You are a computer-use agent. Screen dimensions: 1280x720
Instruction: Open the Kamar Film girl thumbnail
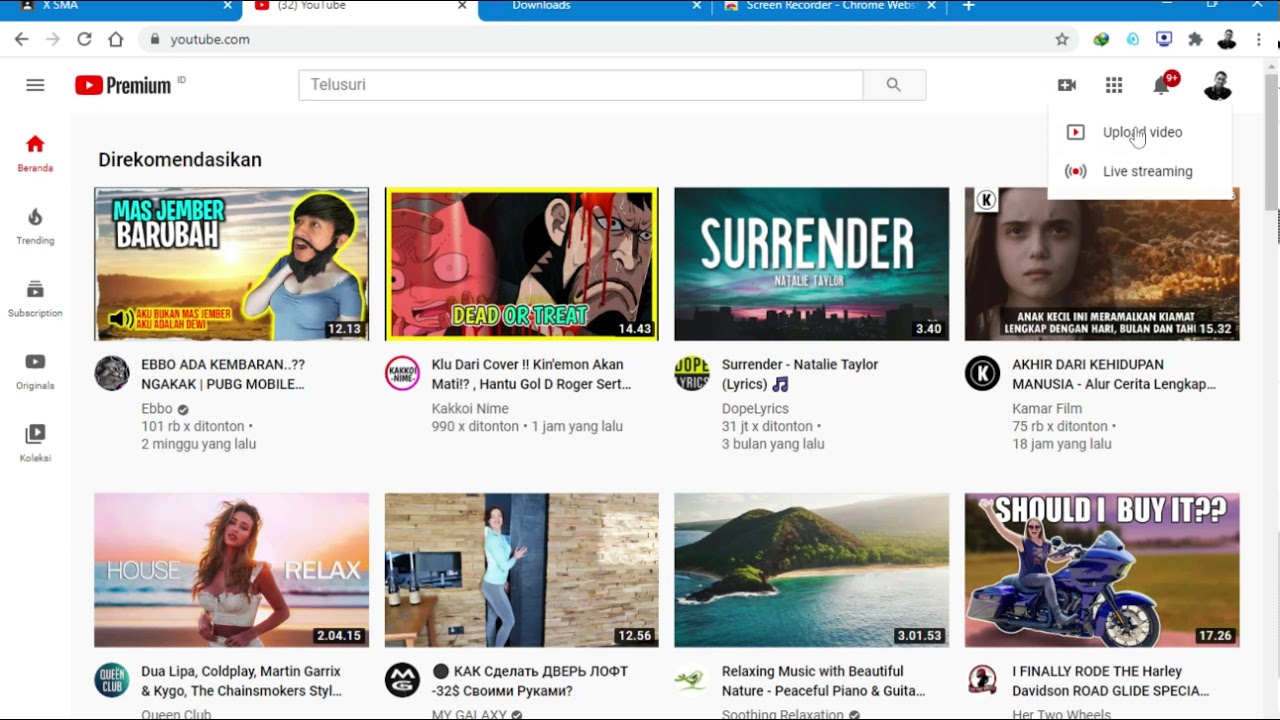click(x=1102, y=264)
